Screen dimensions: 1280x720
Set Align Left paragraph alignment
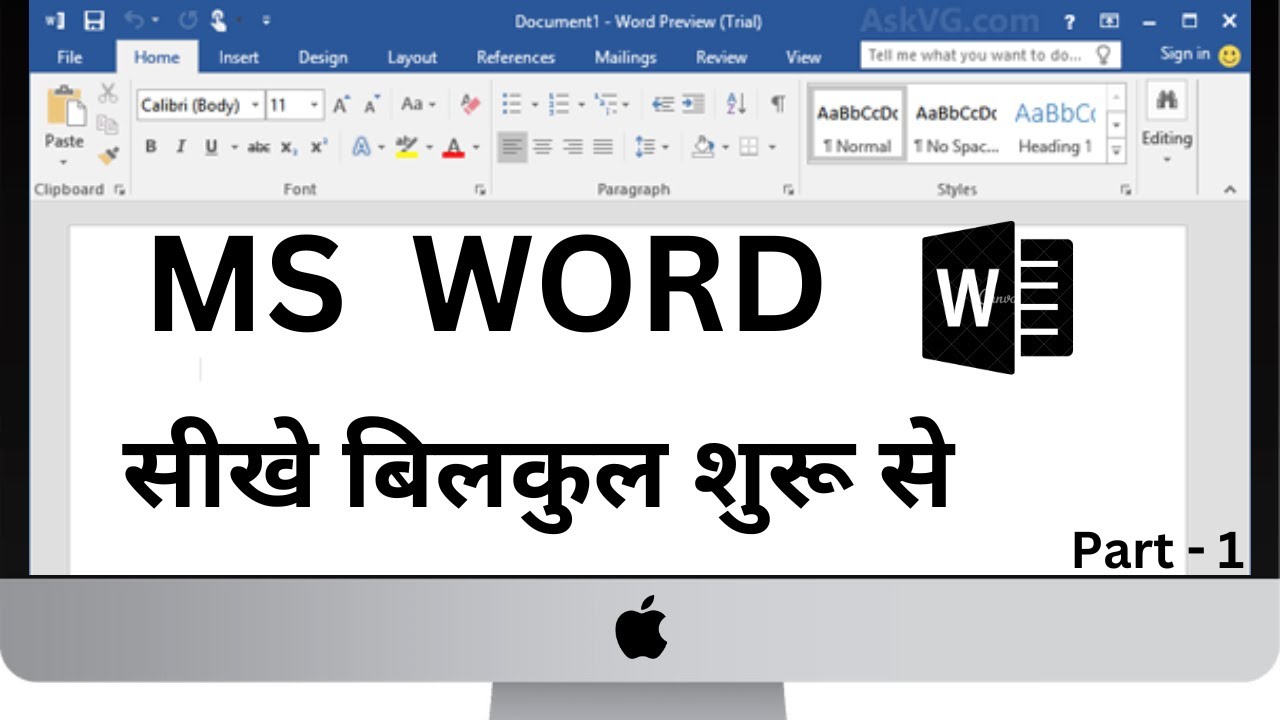click(512, 147)
